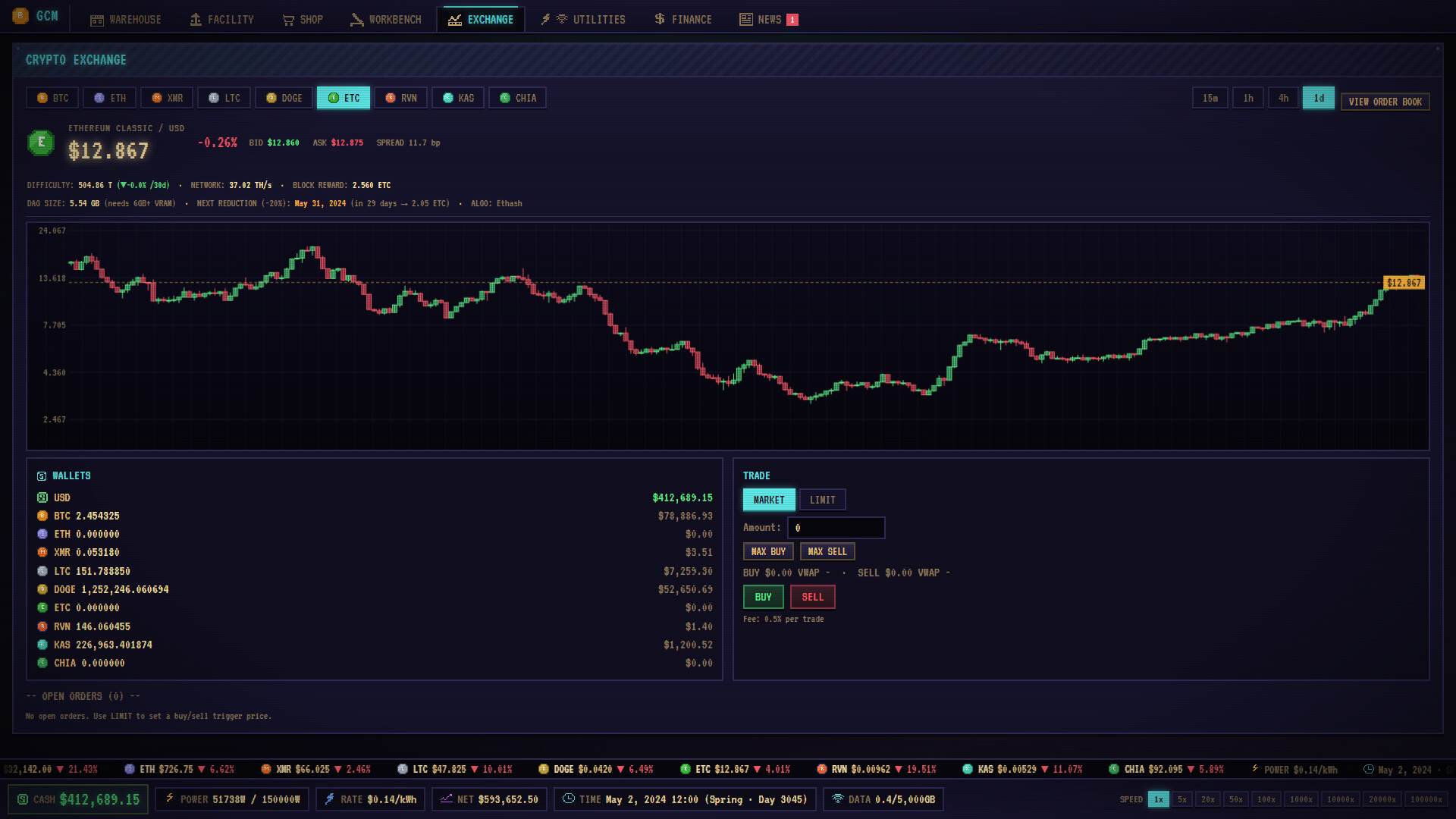
Task: Click the clock icon next to TIME
Action: 568,799
